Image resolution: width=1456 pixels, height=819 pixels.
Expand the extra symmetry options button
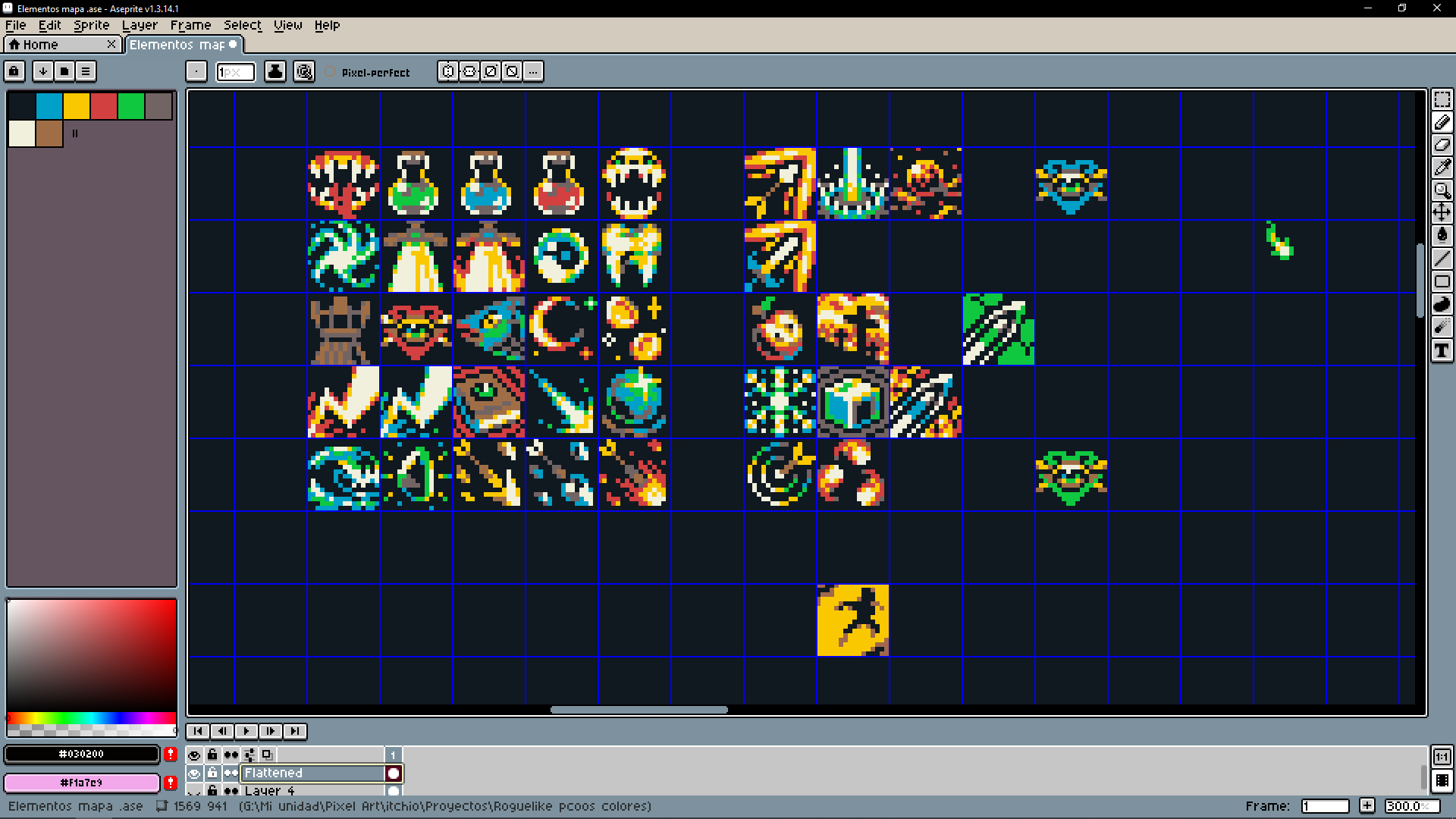[x=534, y=71]
